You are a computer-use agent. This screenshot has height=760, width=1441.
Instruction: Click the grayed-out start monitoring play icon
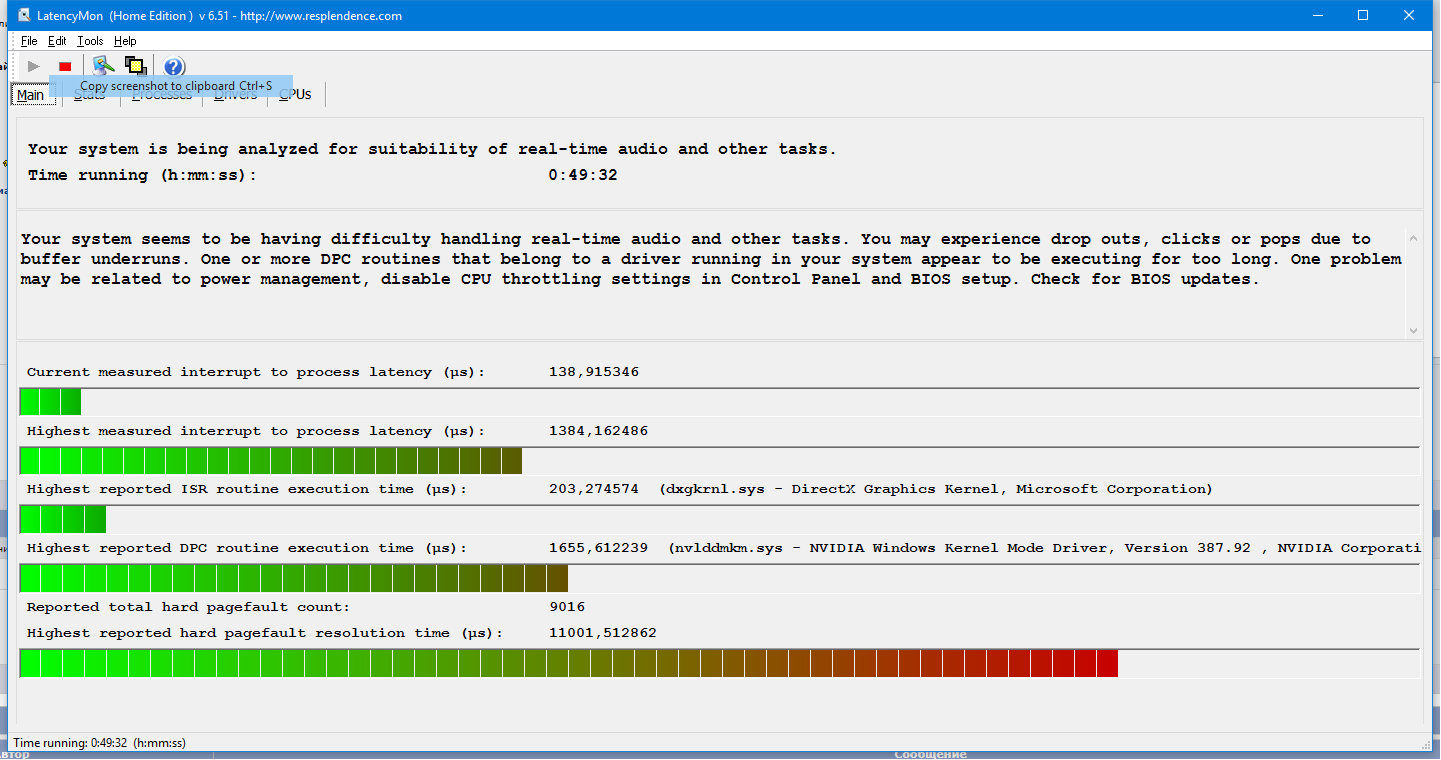pyautogui.click(x=34, y=66)
